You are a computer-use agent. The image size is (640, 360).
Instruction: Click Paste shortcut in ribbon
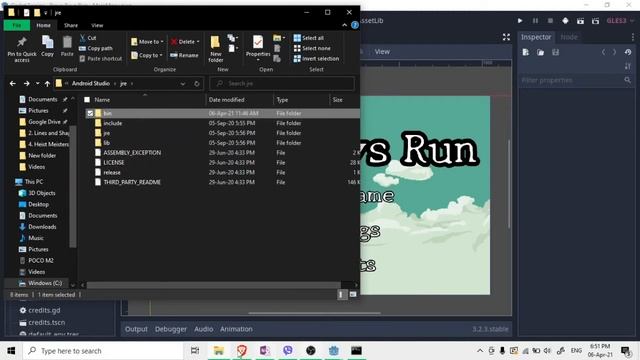coord(100,59)
